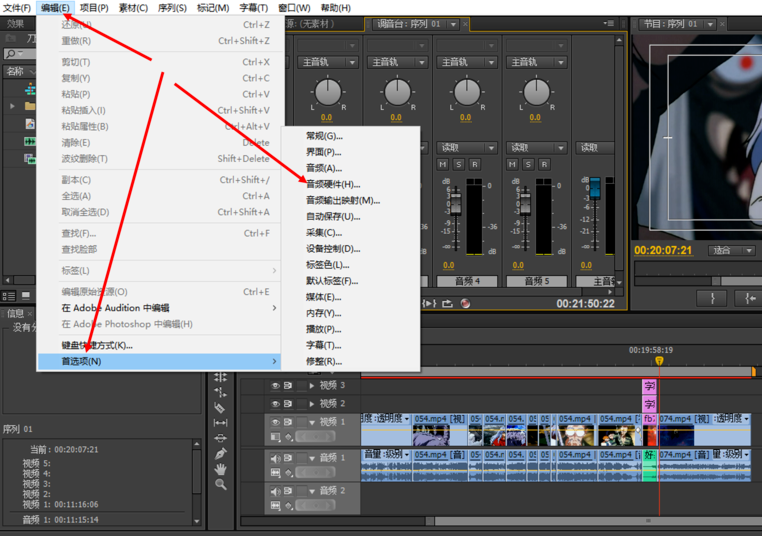Click the timeline playhead marker

coord(659,361)
